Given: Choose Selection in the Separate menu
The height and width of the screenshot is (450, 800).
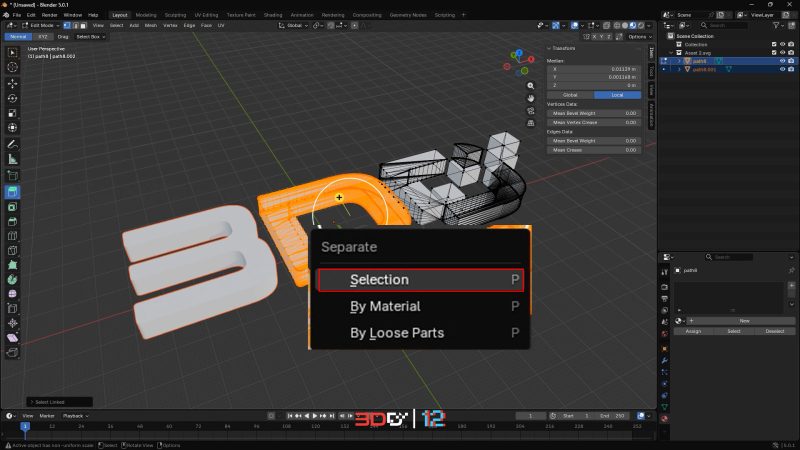Looking at the screenshot, I should point(419,280).
